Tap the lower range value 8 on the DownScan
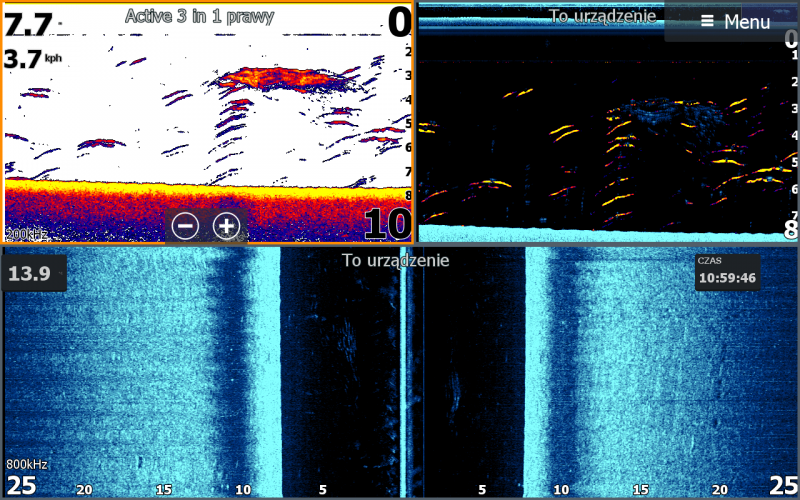Screen dimensions: 800x500 [790, 229]
